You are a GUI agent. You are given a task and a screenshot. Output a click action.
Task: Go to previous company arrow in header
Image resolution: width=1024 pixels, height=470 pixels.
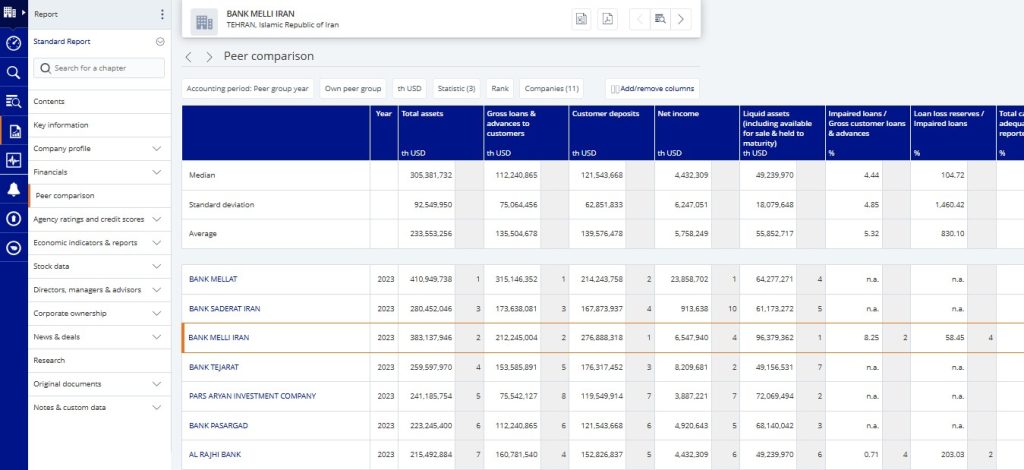pos(640,19)
